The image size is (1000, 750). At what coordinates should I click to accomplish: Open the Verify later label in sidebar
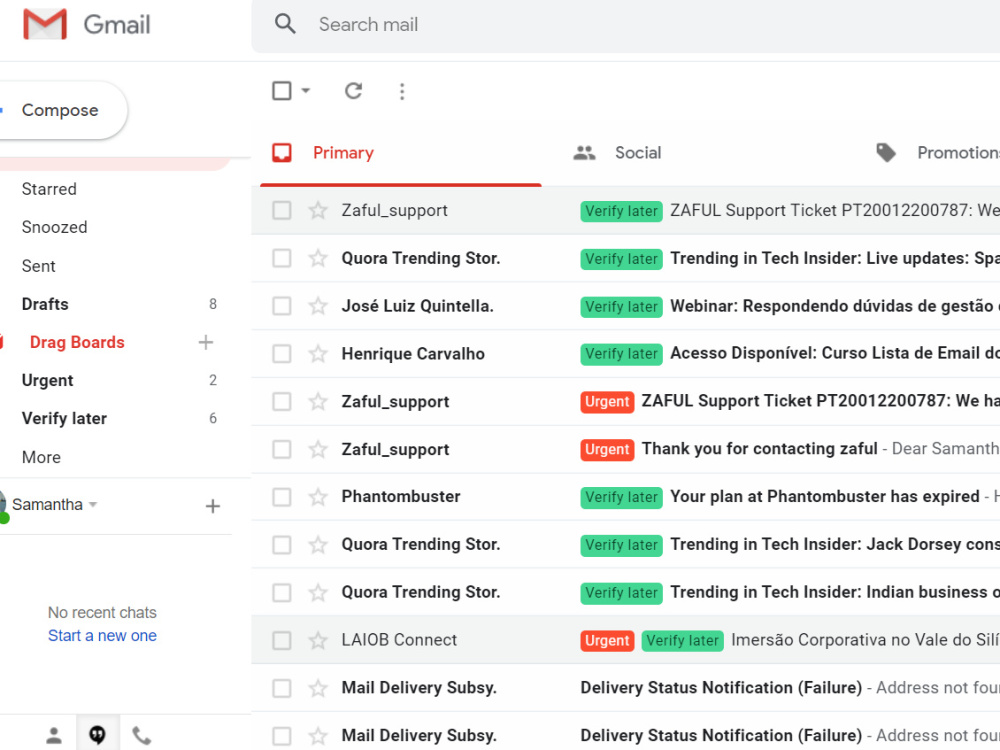click(64, 419)
